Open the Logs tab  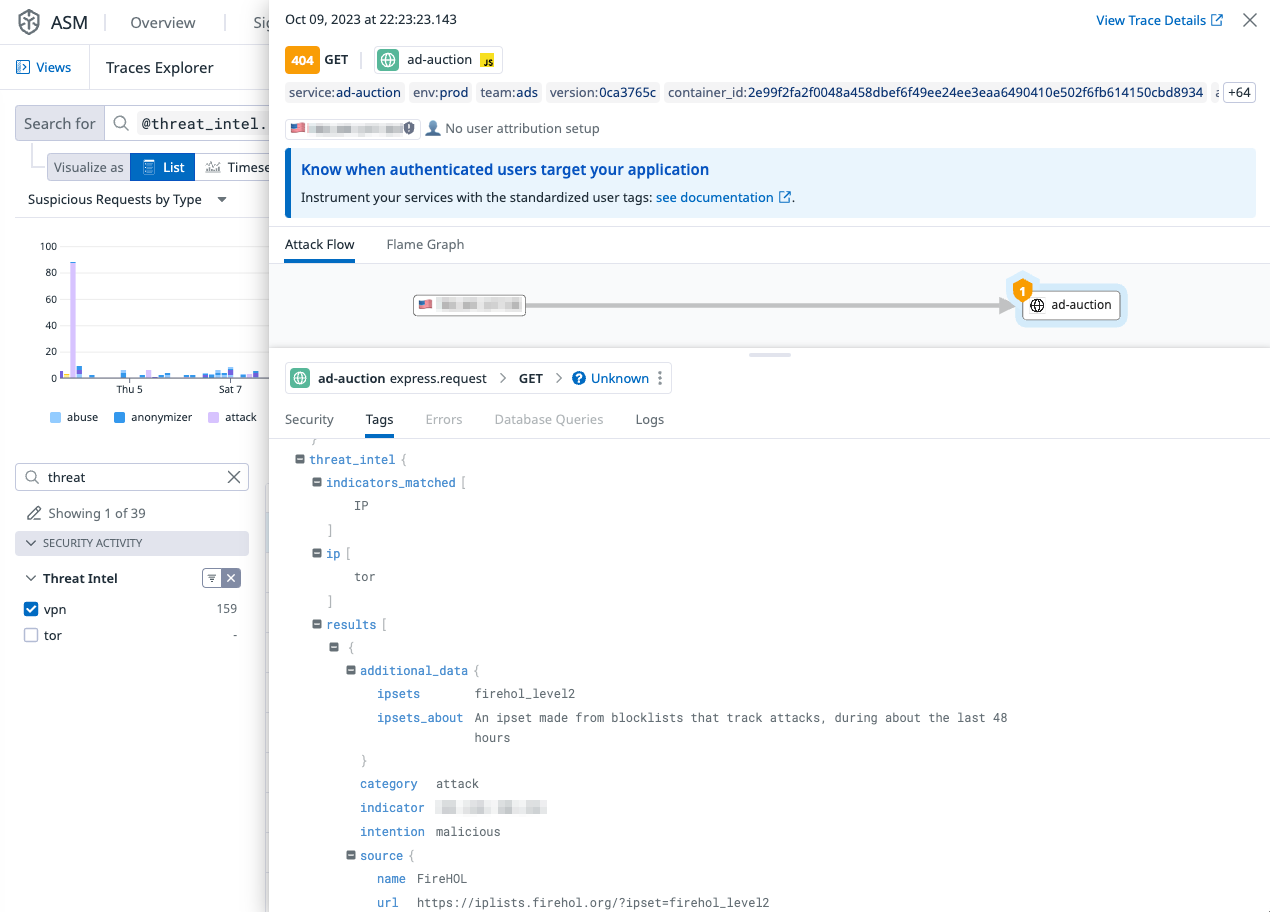[650, 419]
